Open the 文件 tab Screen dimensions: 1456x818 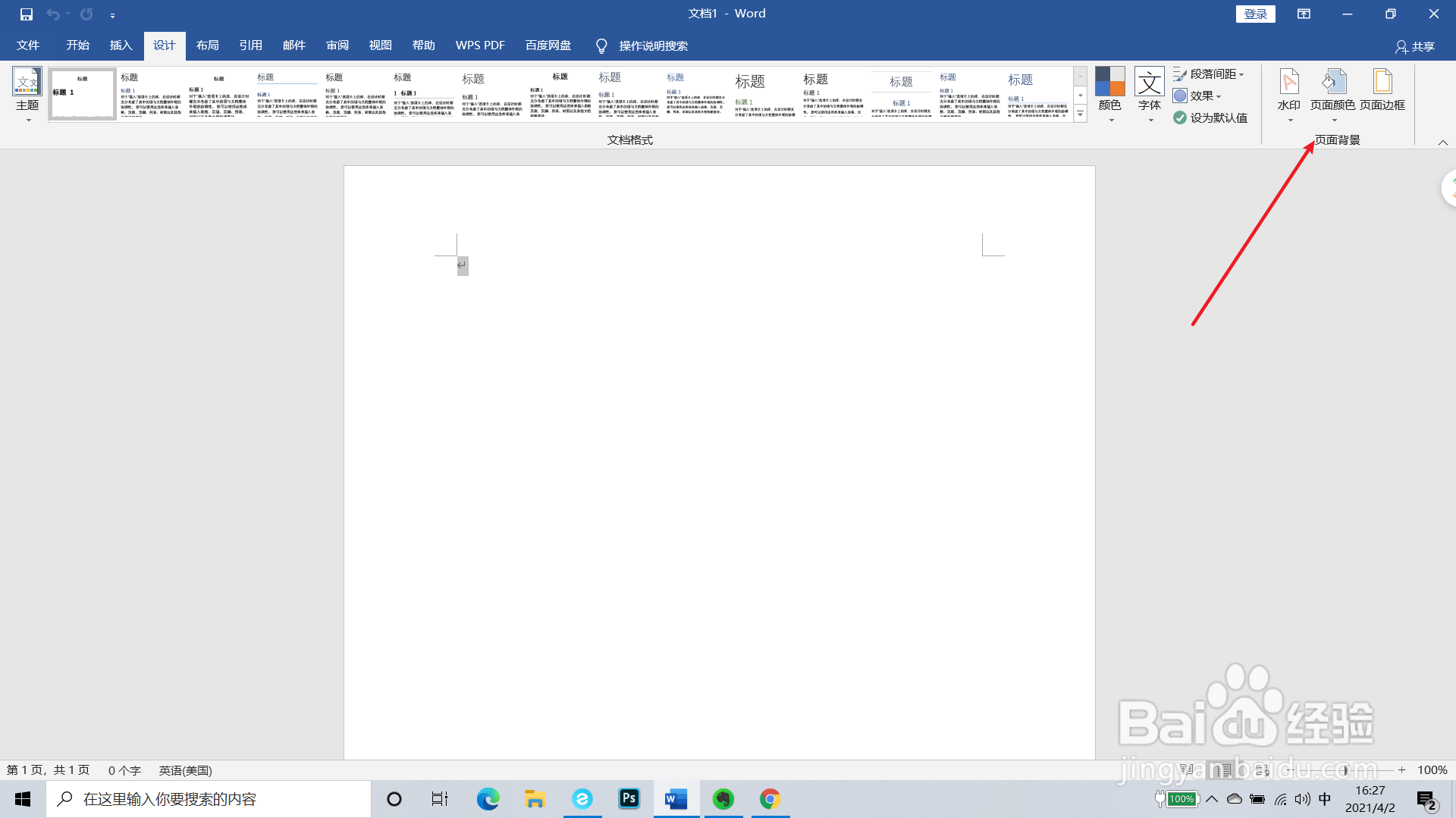click(28, 45)
